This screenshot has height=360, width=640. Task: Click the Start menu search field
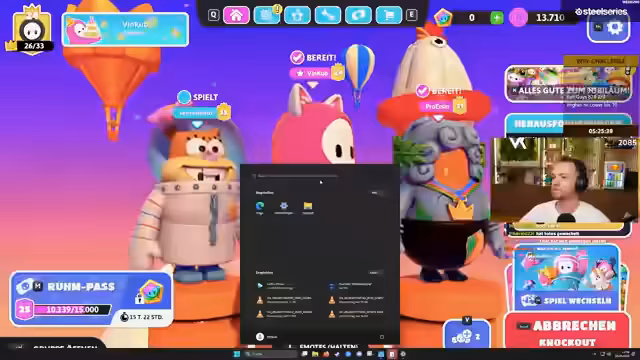coord(296,176)
